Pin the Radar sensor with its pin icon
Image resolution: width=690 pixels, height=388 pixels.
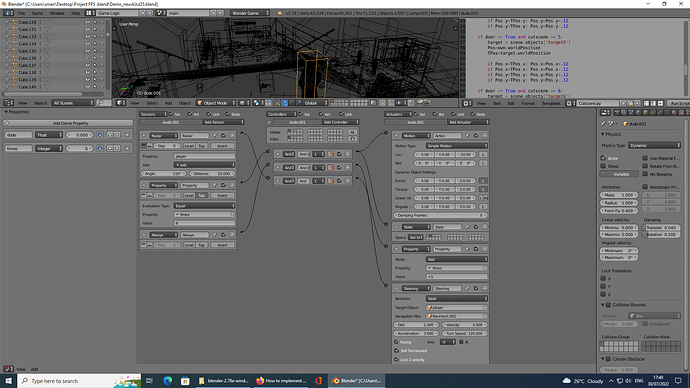coord(215,135)
